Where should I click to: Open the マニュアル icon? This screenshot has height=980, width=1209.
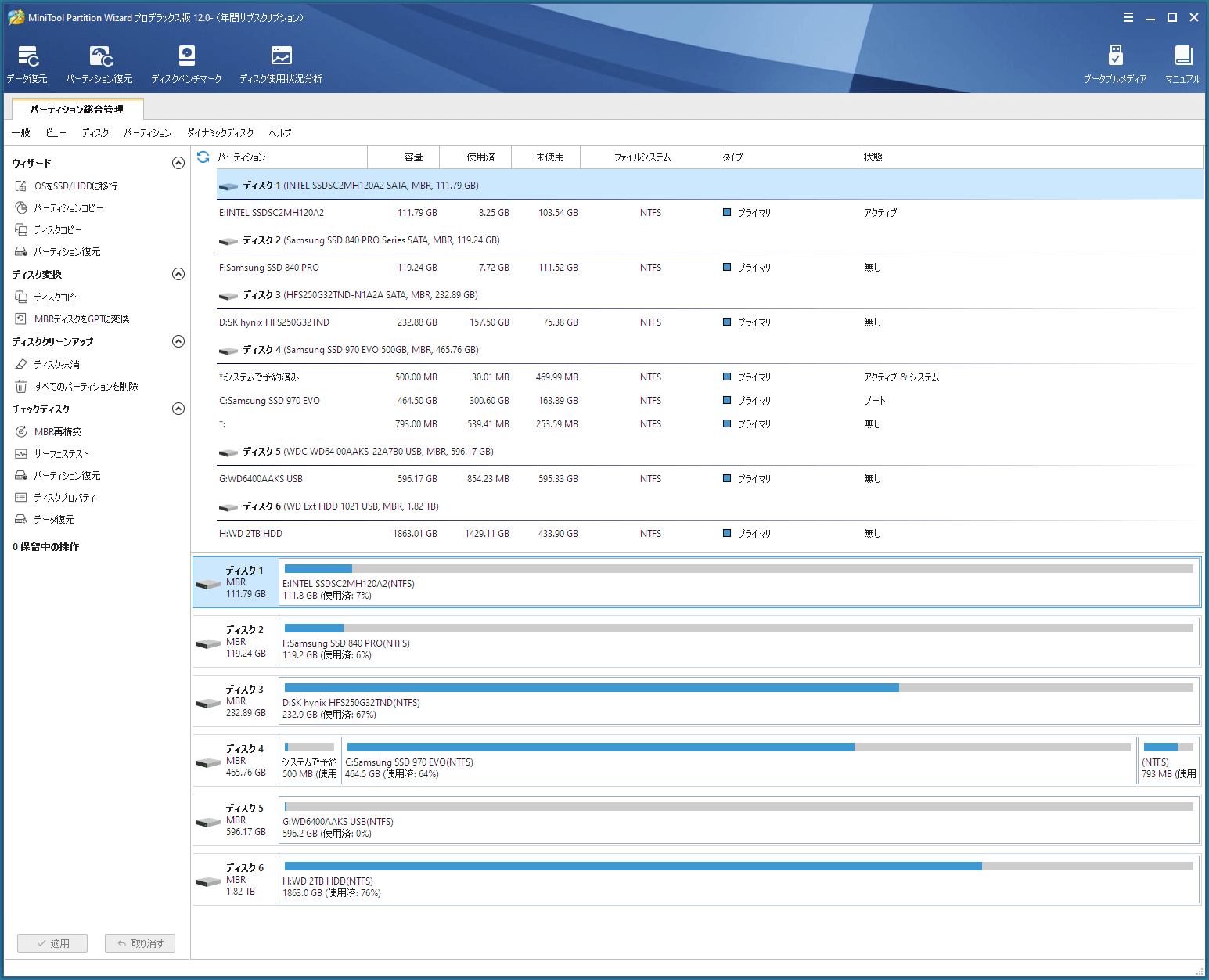point(1182,64)
